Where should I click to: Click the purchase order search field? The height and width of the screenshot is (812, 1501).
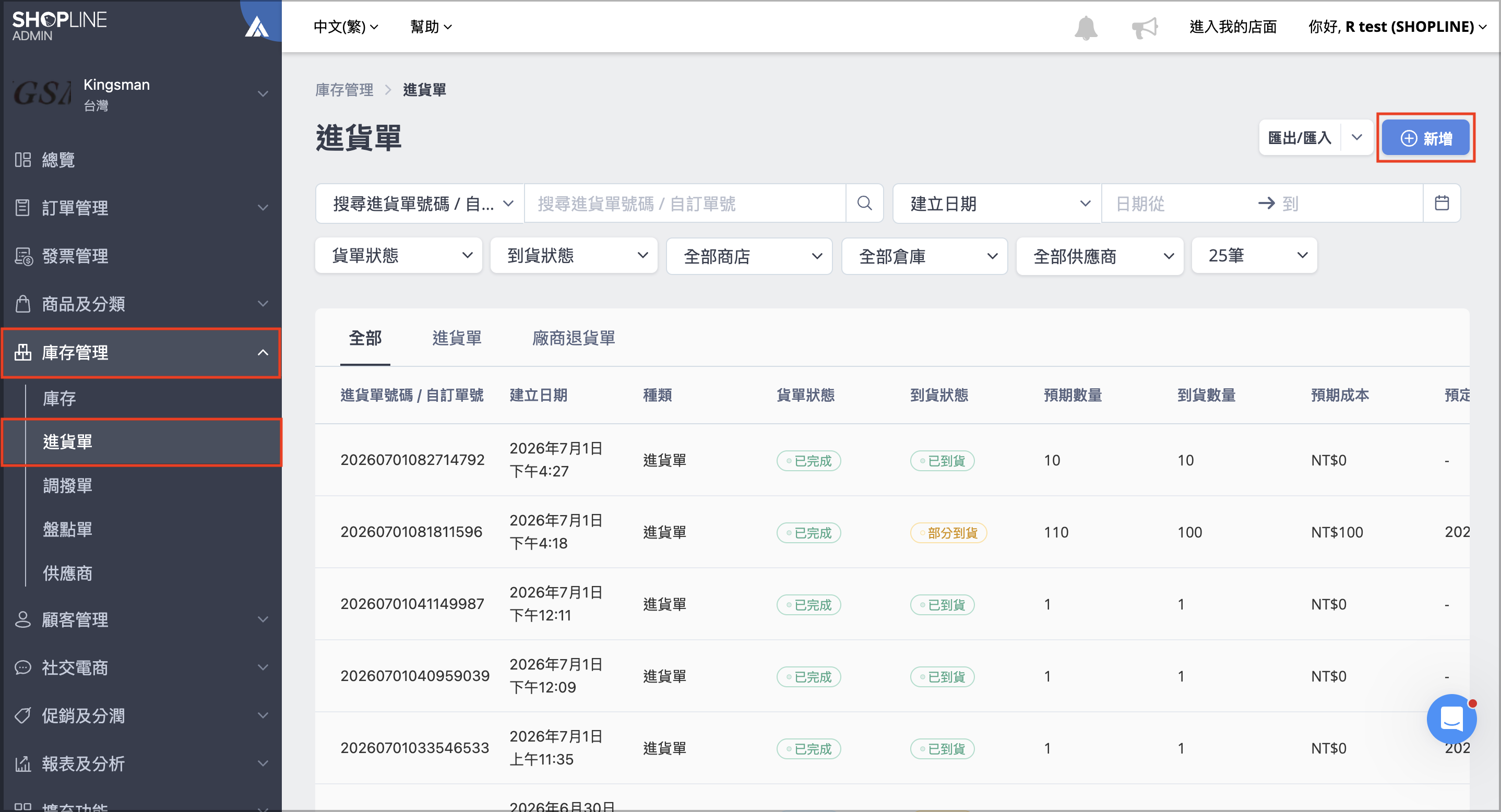[x=685, y=204]
